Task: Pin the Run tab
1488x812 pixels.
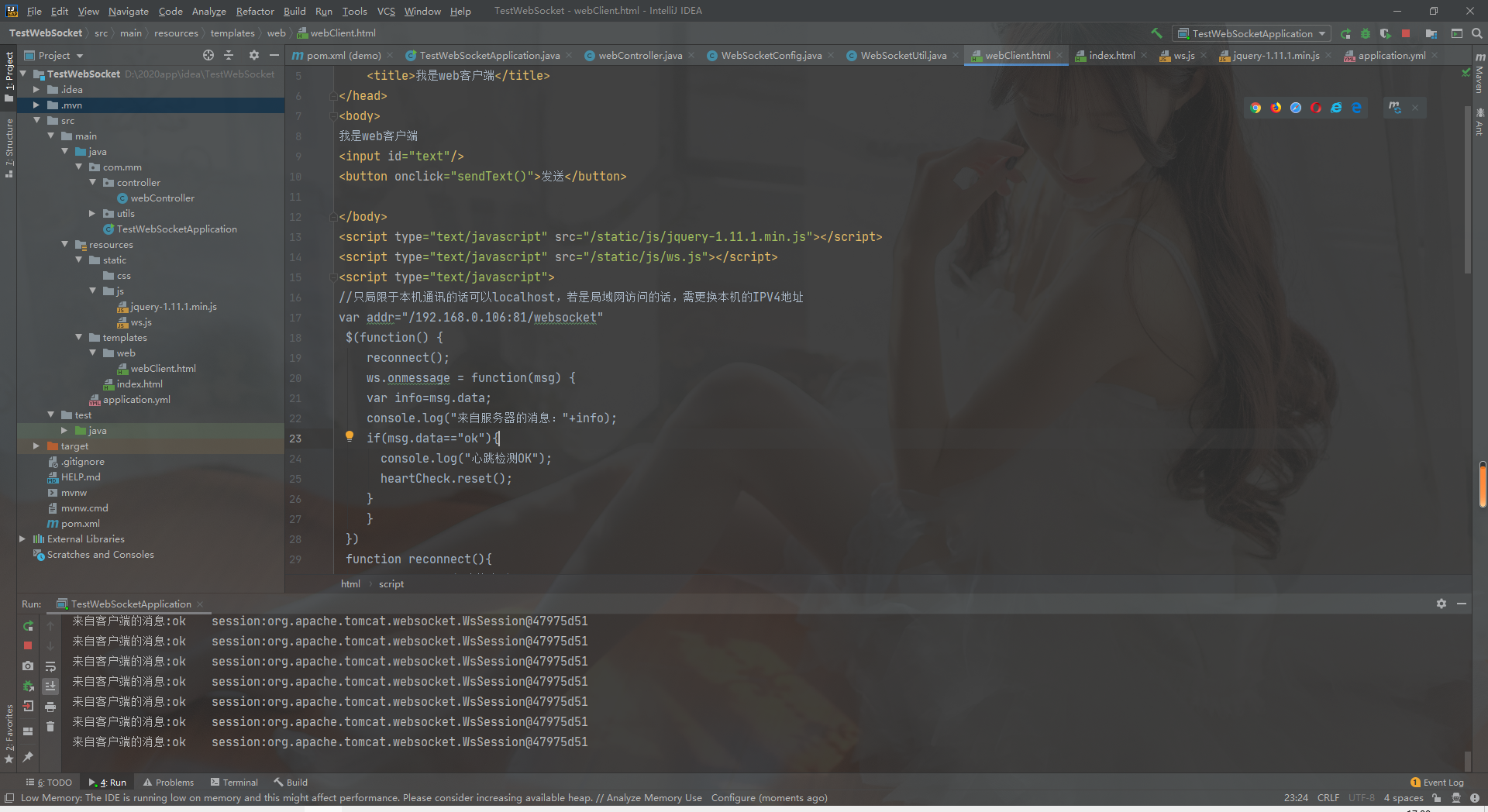Action: pos(28,756)
